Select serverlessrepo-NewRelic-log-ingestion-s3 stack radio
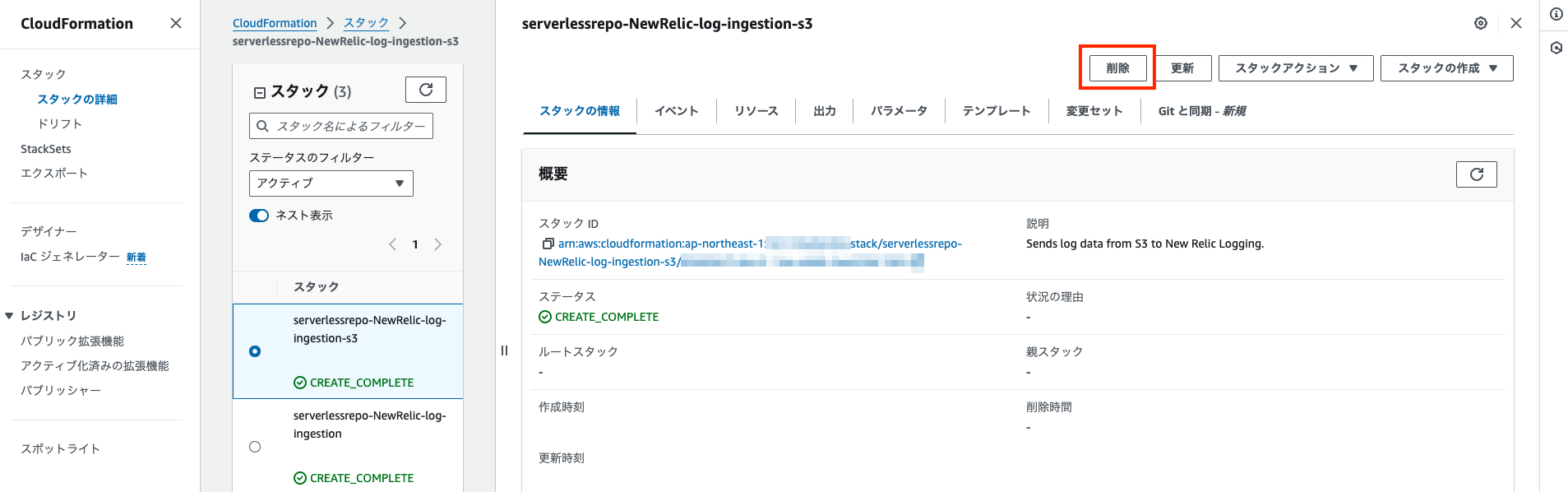The image size is (1568, 492). coord(255,351)
